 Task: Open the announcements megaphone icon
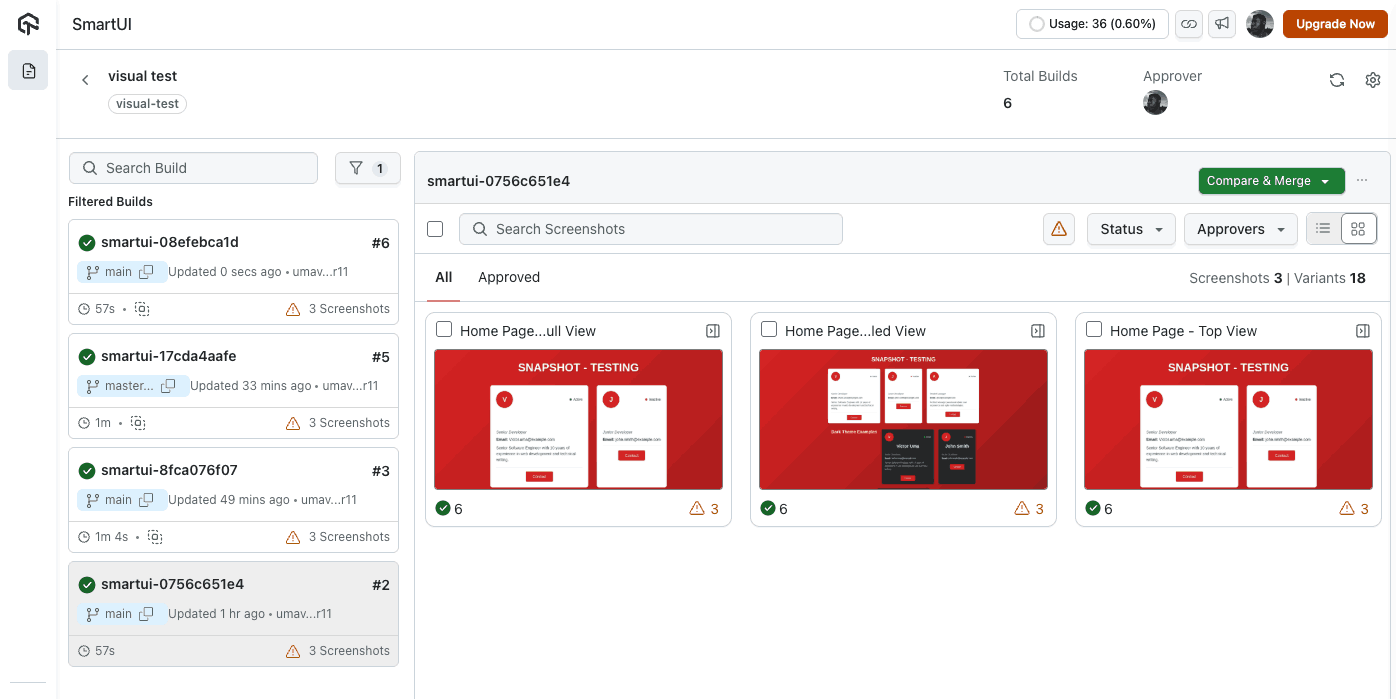tap(1222, 23)
